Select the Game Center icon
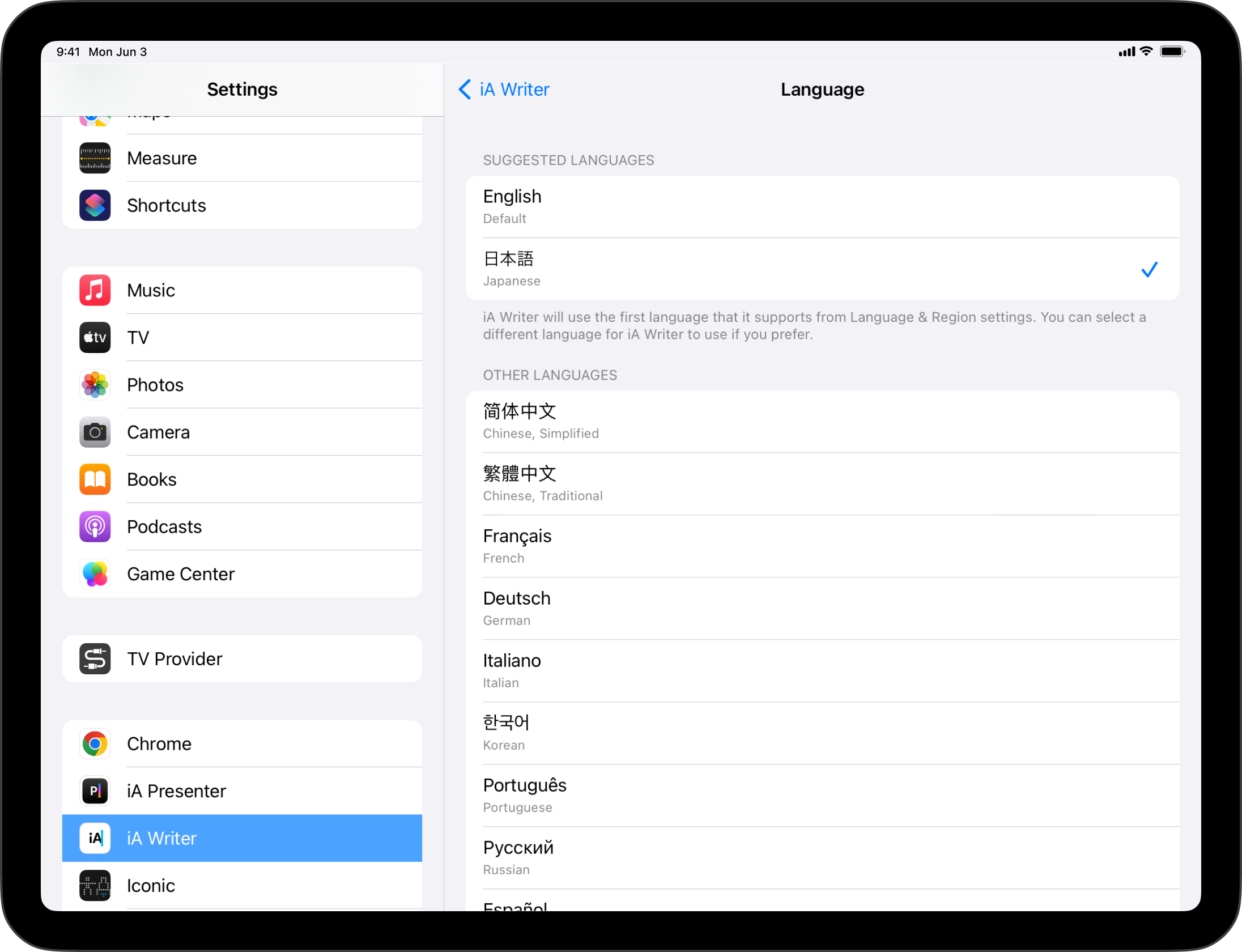This screenshot has height=952, width=1242. pos(95,573)
